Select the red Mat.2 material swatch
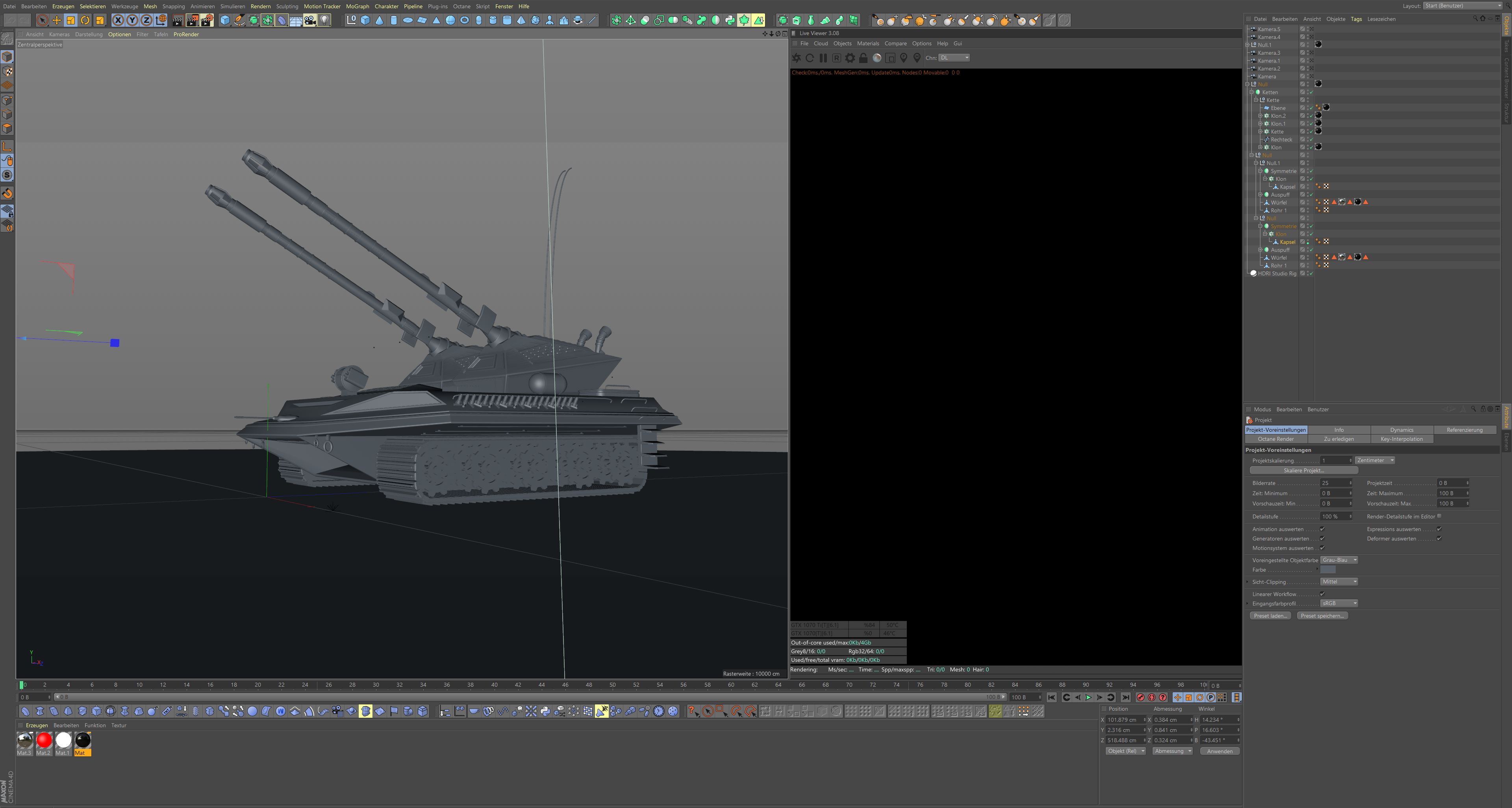Image resolution: width=1512 pixels, height=808 pixels. click(x=44, y=741)
